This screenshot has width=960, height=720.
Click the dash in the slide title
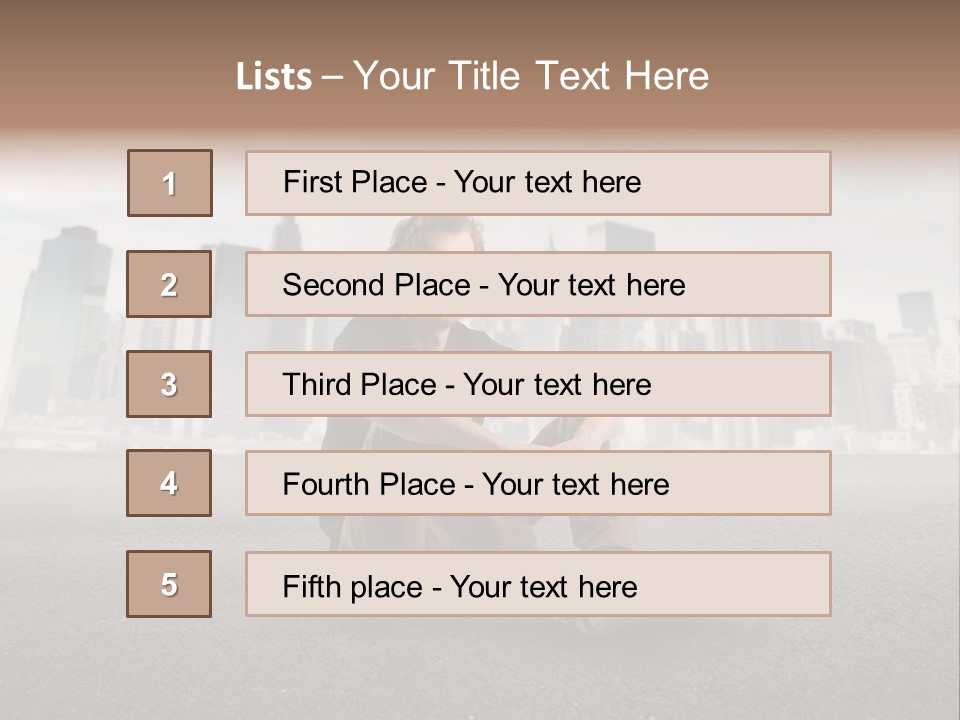click(x=332, y=77)
